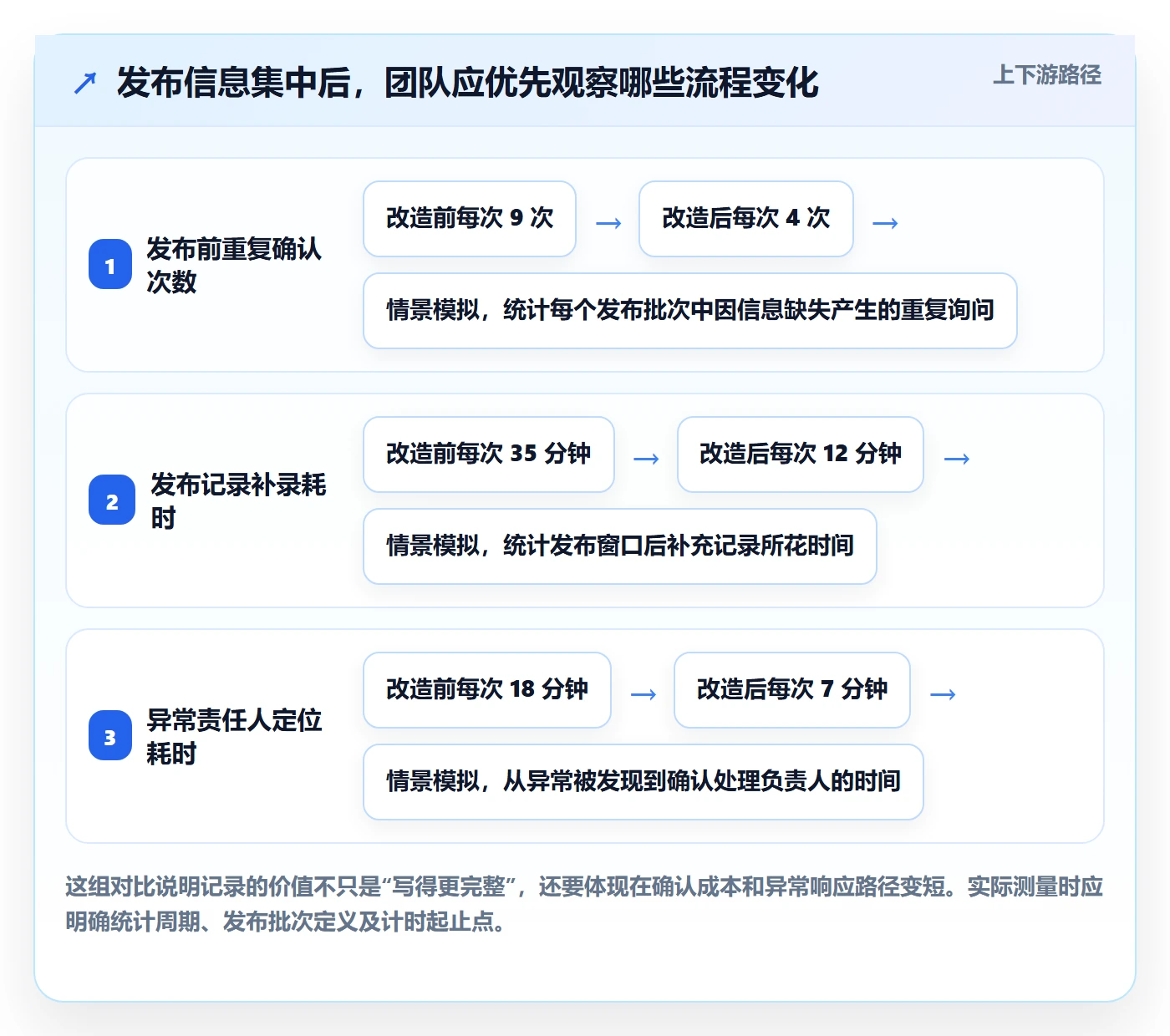Select the 发布前重复确认次数 label

point(234,265)
